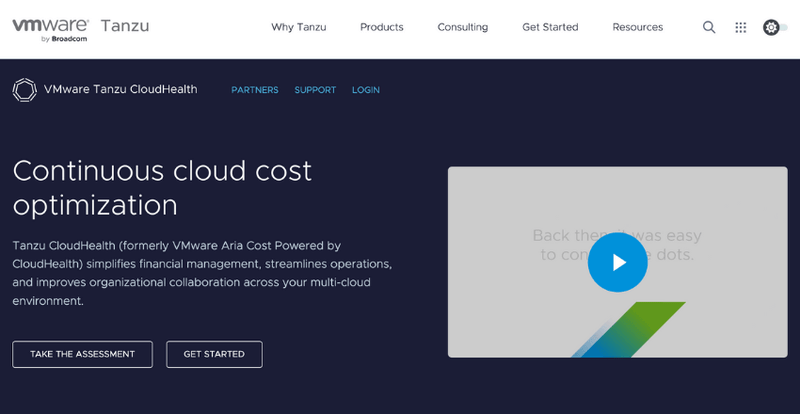
Task: Open the Get Started nav menu
Action: click(550, 27)
